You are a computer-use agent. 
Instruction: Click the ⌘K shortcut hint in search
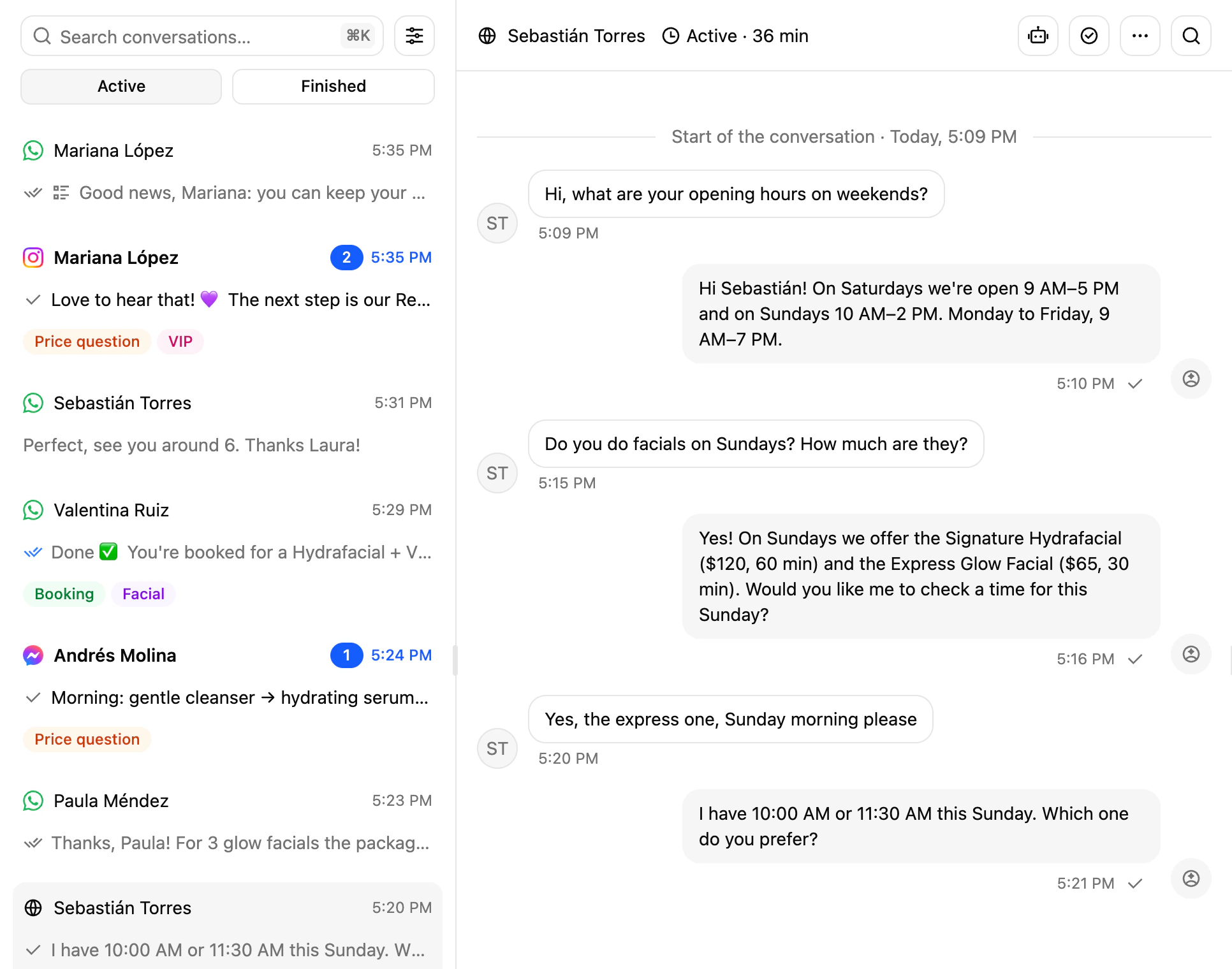358,36
